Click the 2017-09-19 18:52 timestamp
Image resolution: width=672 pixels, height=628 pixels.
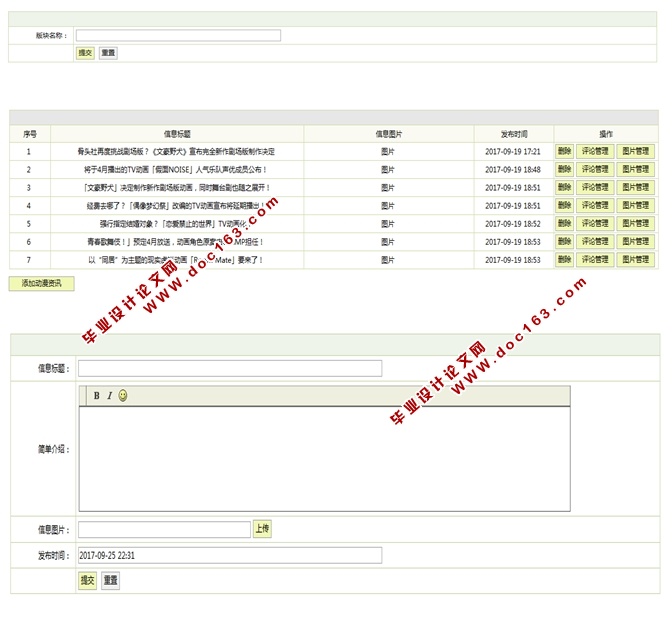click(x=513, y=223)
